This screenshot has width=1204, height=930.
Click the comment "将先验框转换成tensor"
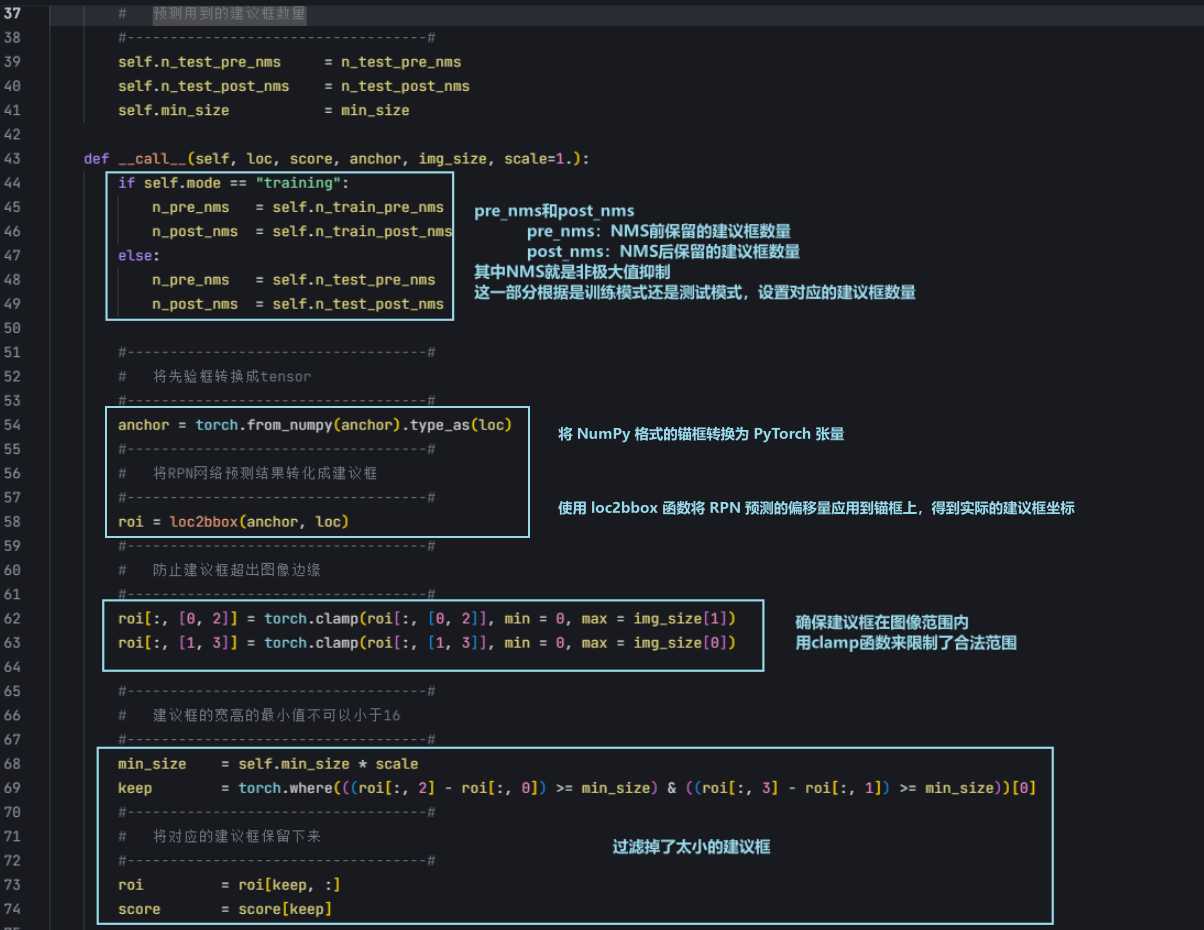(x=232, y=377)
